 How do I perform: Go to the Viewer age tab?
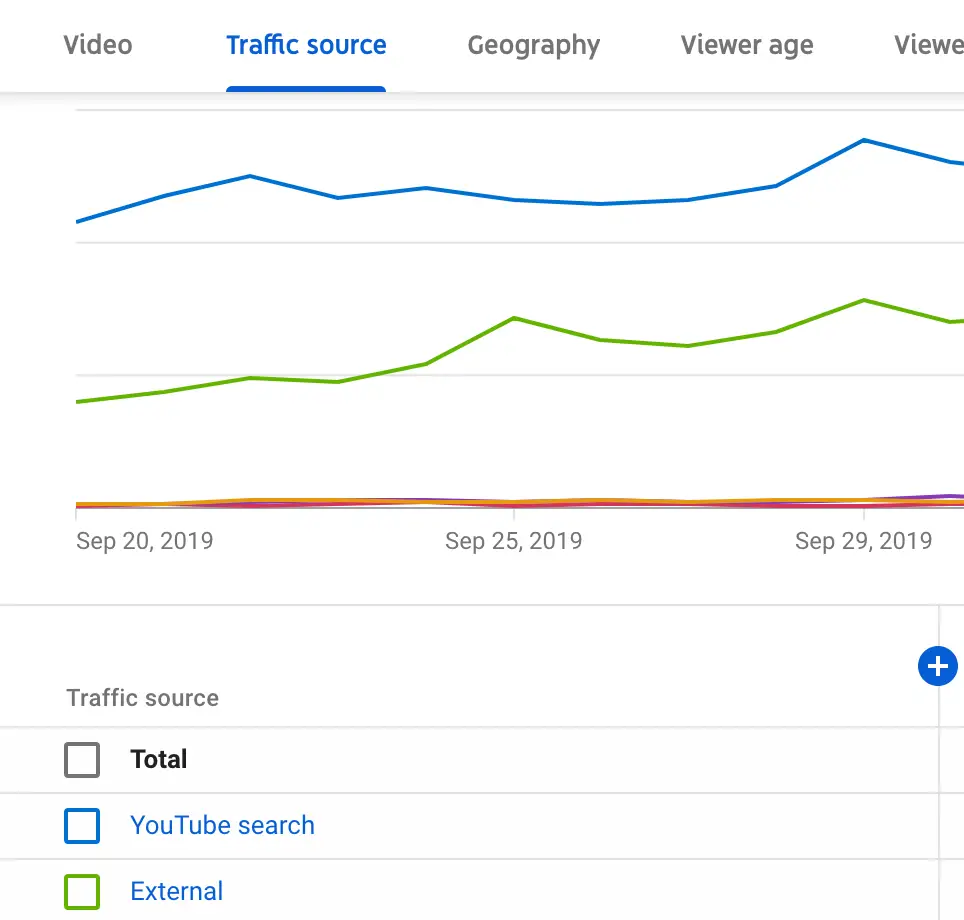[x=747, y=46]
